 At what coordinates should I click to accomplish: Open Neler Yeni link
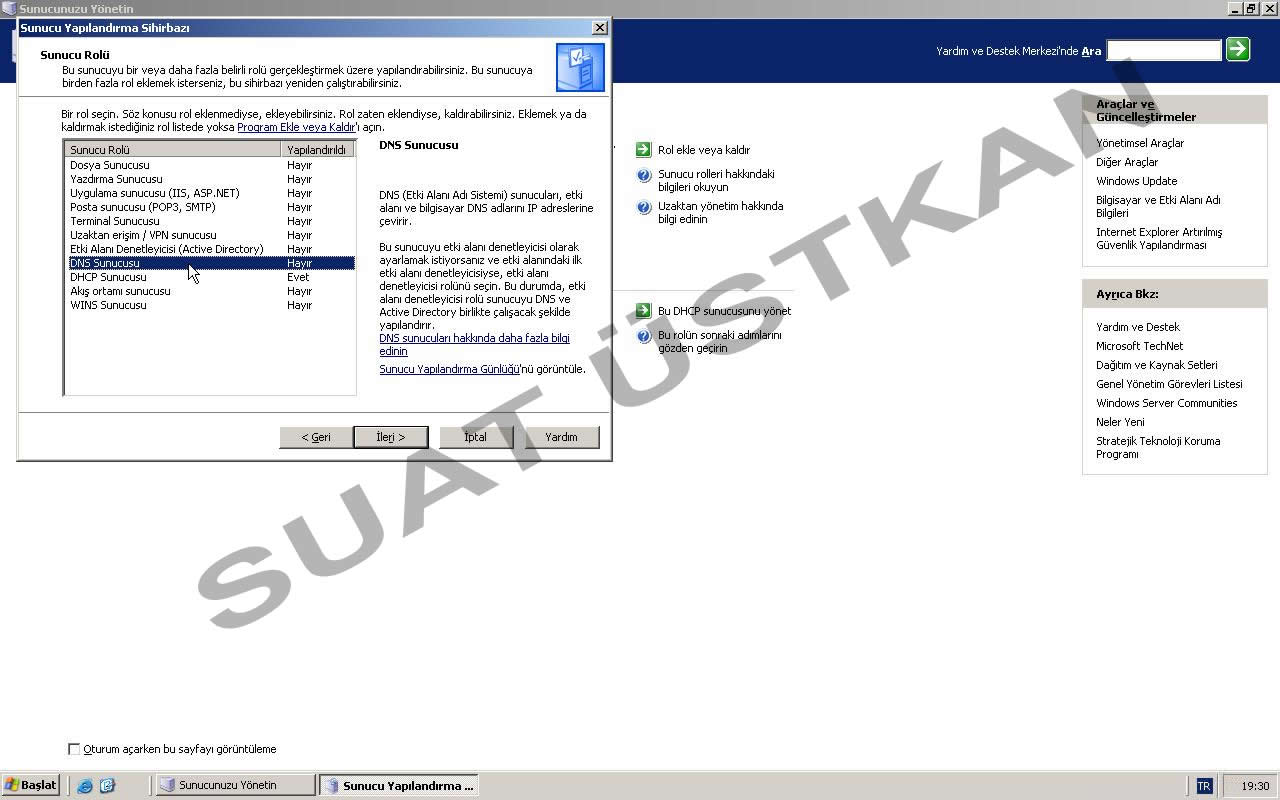coord(1120,422)
